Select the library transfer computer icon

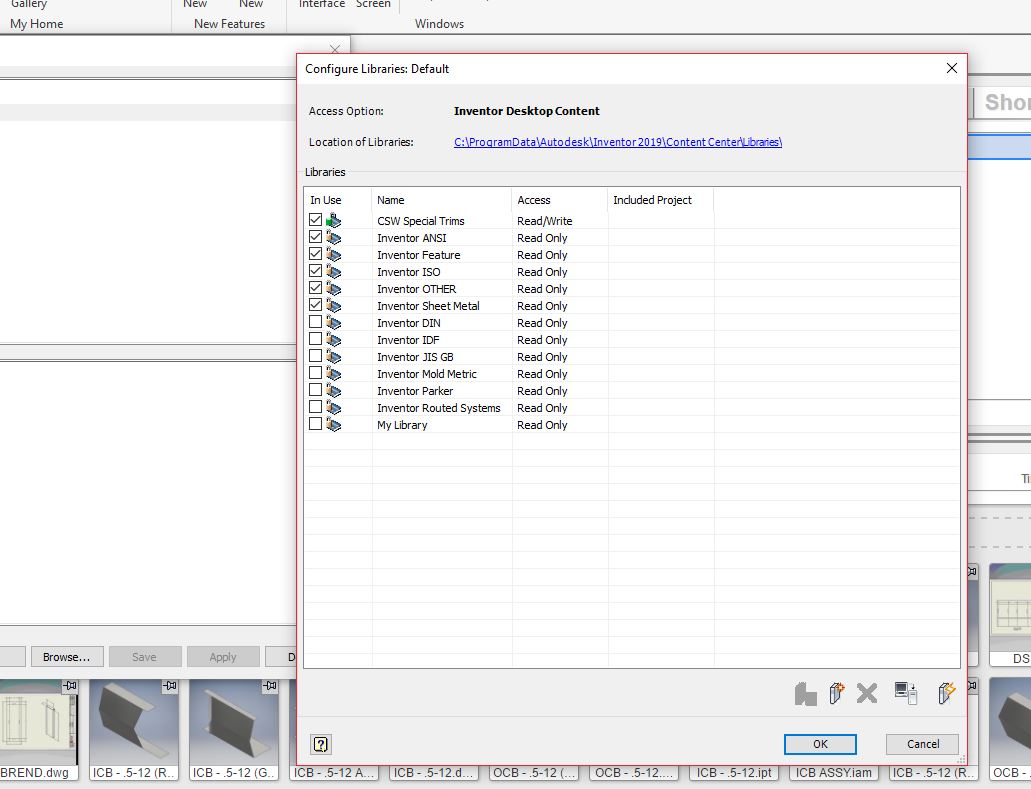(906, 692)
